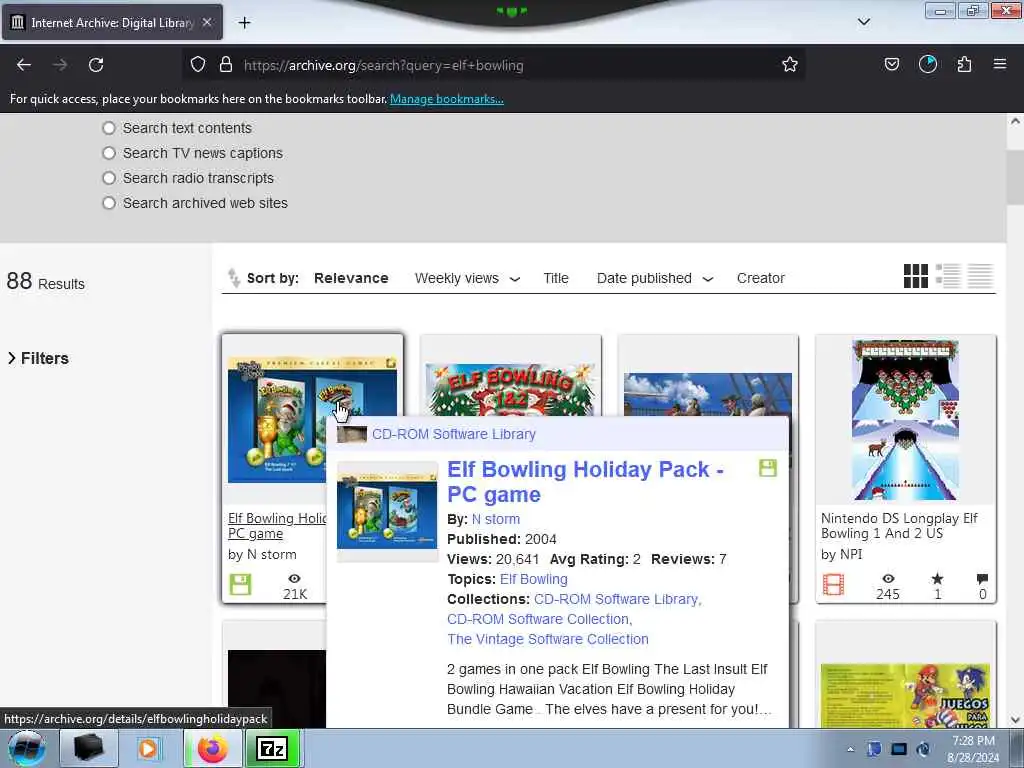The width and height of the screenshot is (1024, 768).
Task: Bookmark this page with the star icon
Action: (790, 64)
